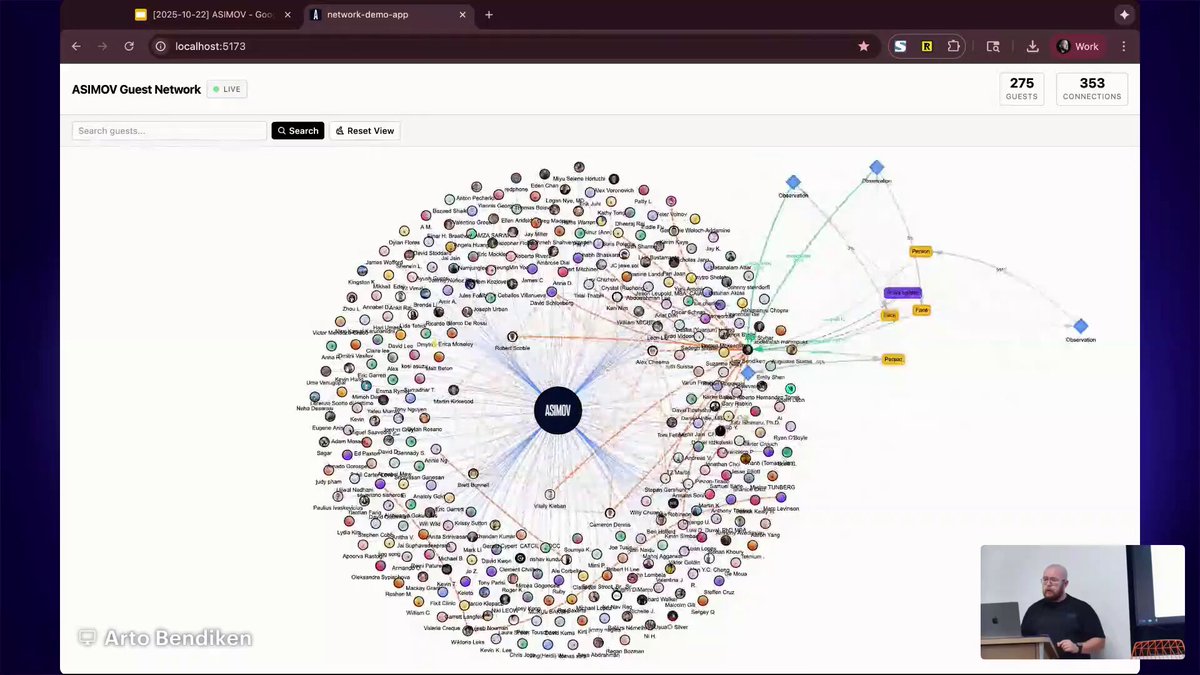View site information icon in address bar
Screen dimensions: 1200x675
pyautogui.click(x=160, y=46)
